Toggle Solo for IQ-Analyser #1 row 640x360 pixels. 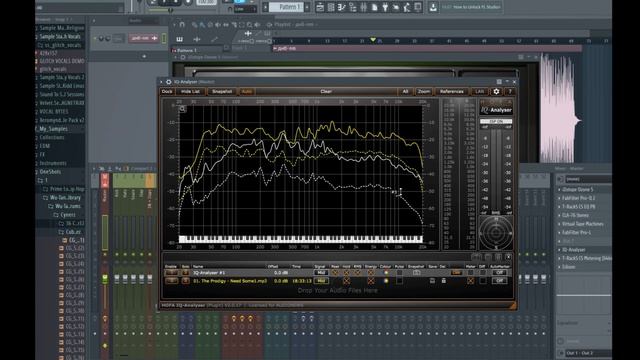[185, 273]
